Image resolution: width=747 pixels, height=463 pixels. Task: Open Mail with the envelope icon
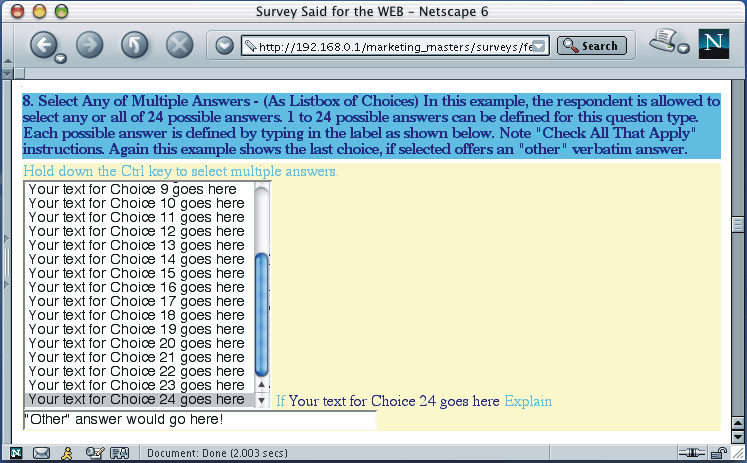tap(41, 453)
